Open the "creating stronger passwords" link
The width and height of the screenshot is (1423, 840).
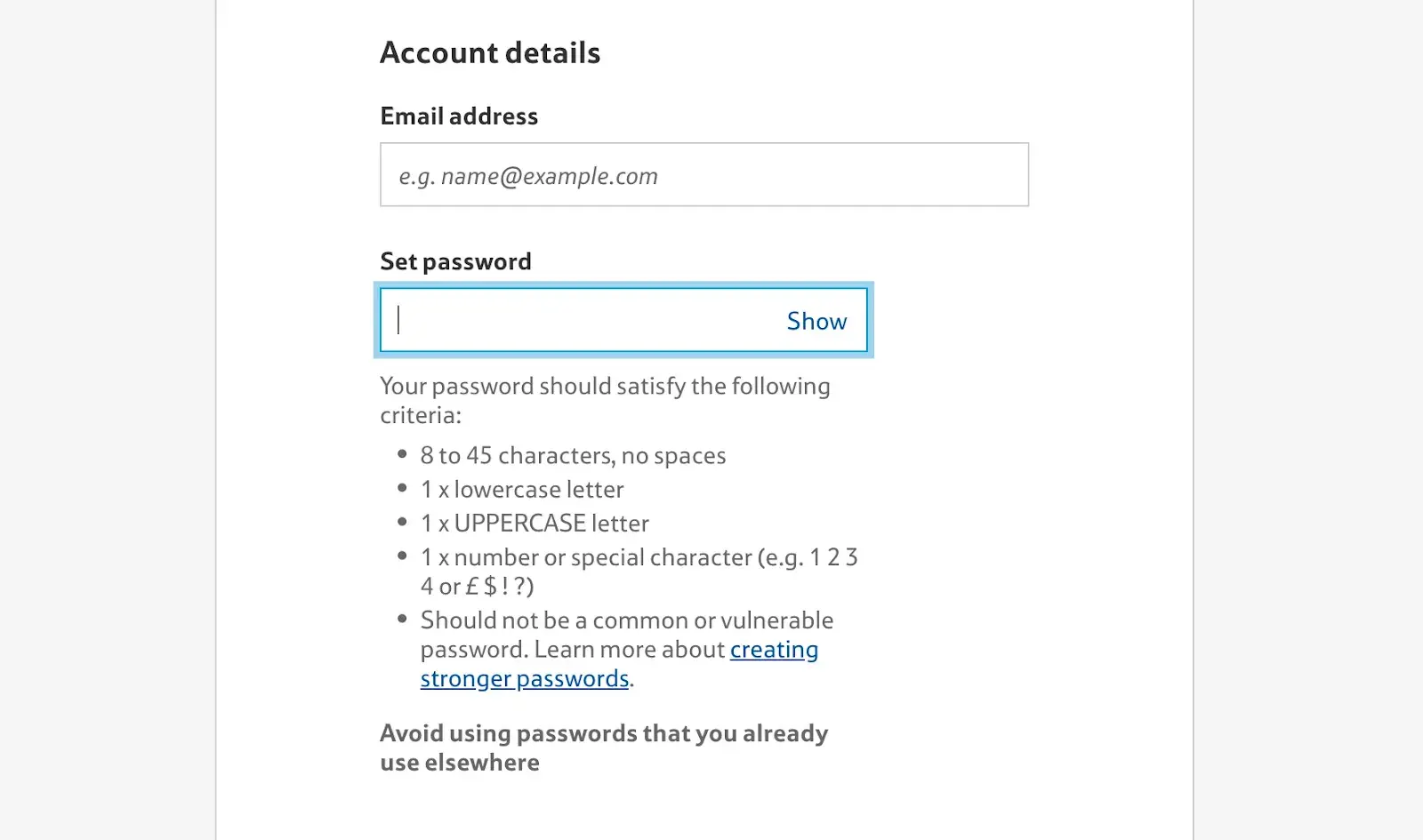point(773,650)
